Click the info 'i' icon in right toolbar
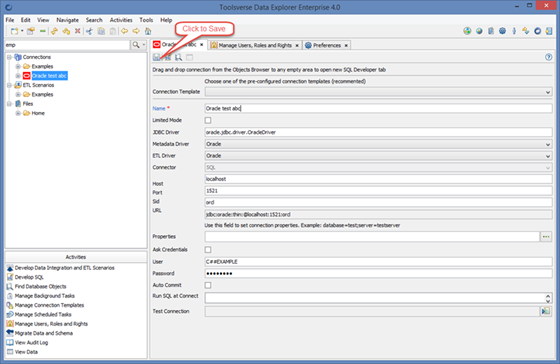 (x=514, y=31)
